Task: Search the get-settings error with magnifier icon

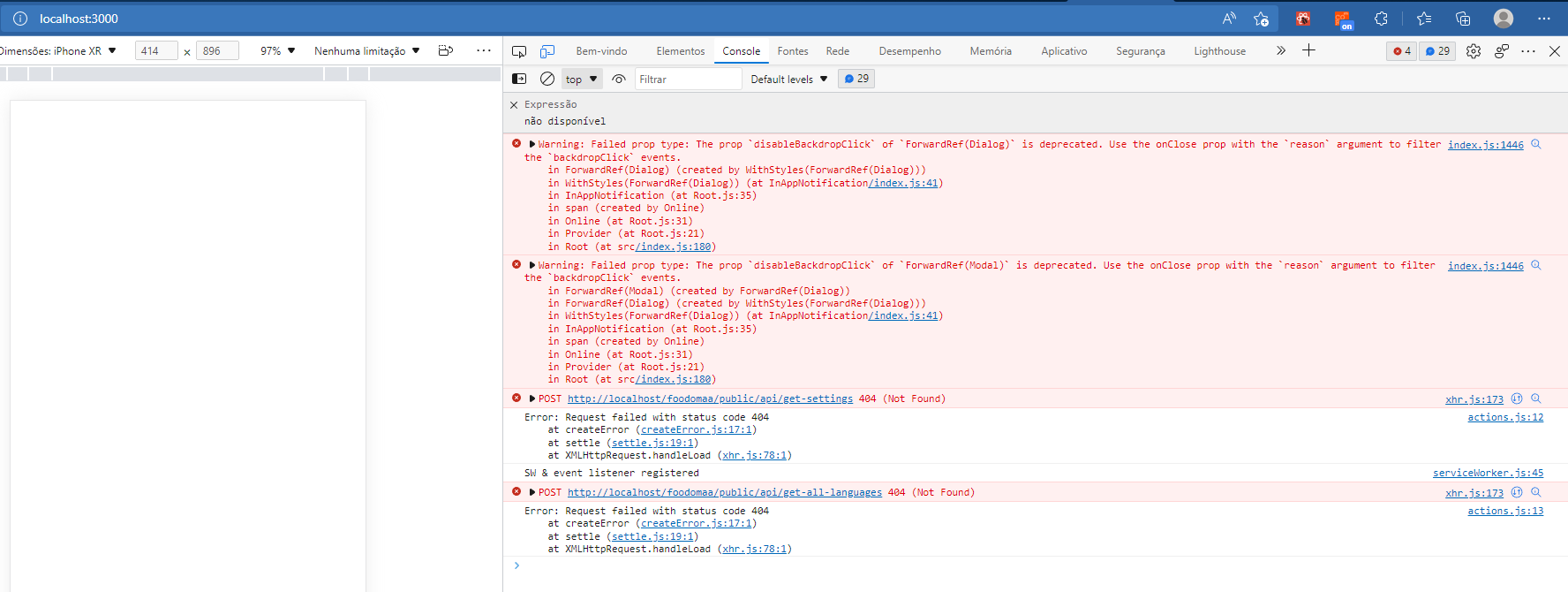Action: click(1536, 398)
